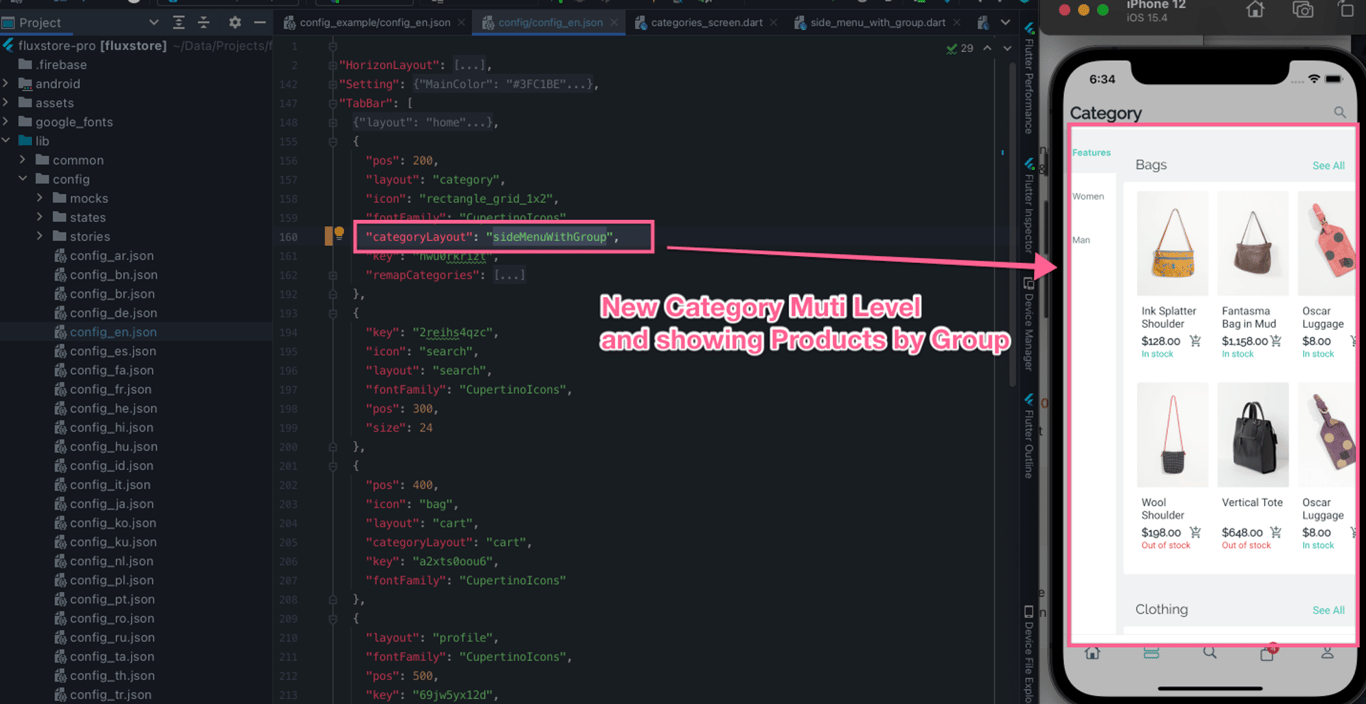The width and height of the screenshot is (1366, 704).
Task: Open the Fantasma Bag in Mud product
Action: coord(1252,243)
